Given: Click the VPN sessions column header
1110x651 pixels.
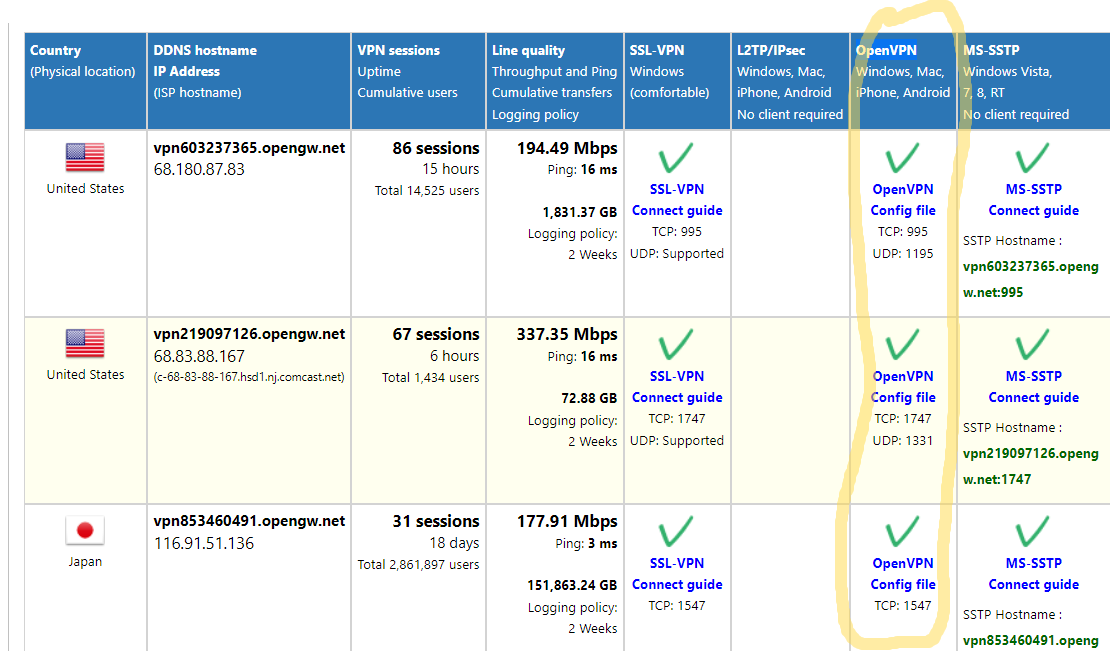Looking at the screenshot, I should [400, 50].
